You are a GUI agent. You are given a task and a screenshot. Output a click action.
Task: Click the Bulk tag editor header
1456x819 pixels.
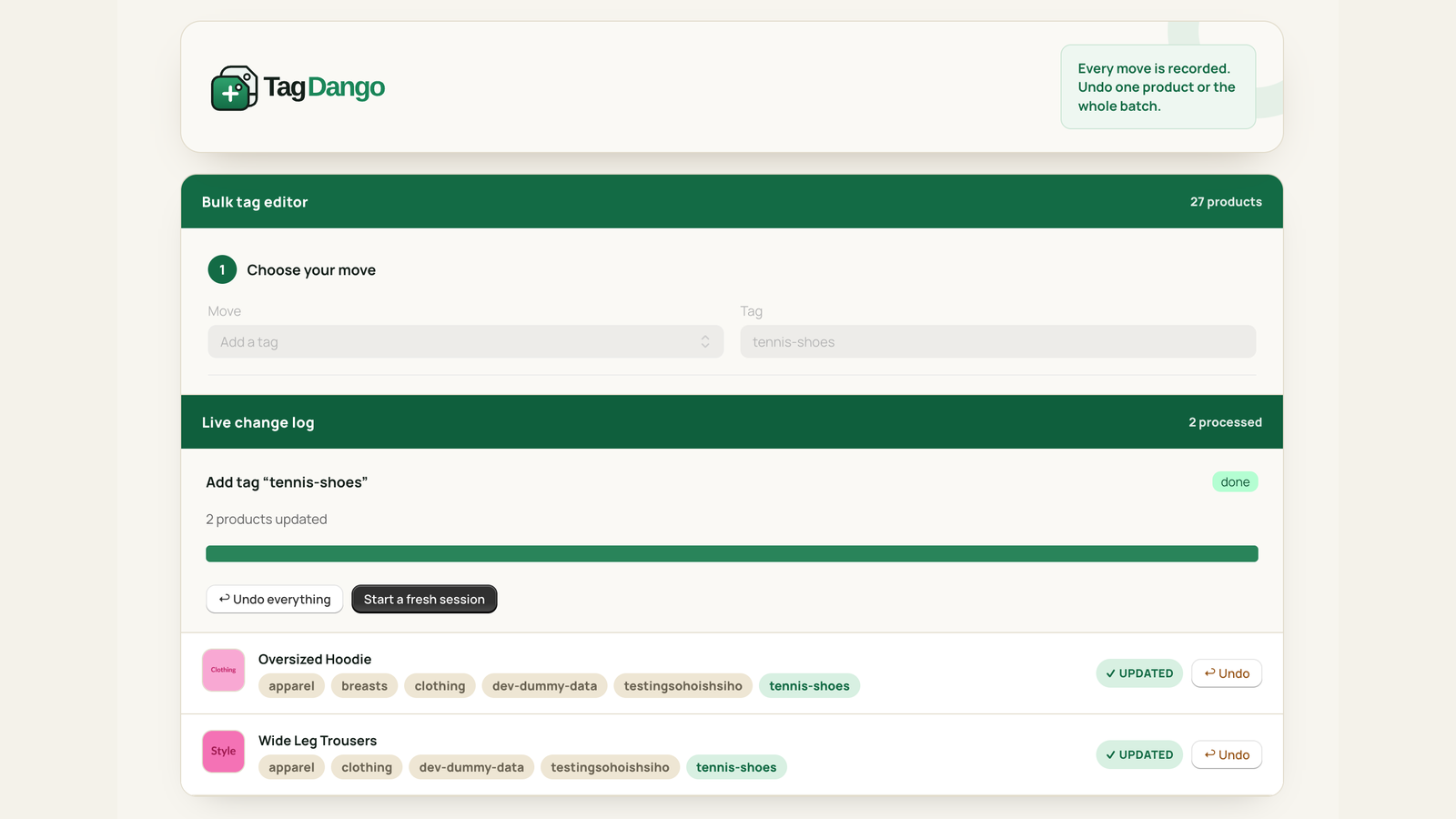tap(732, 201)
